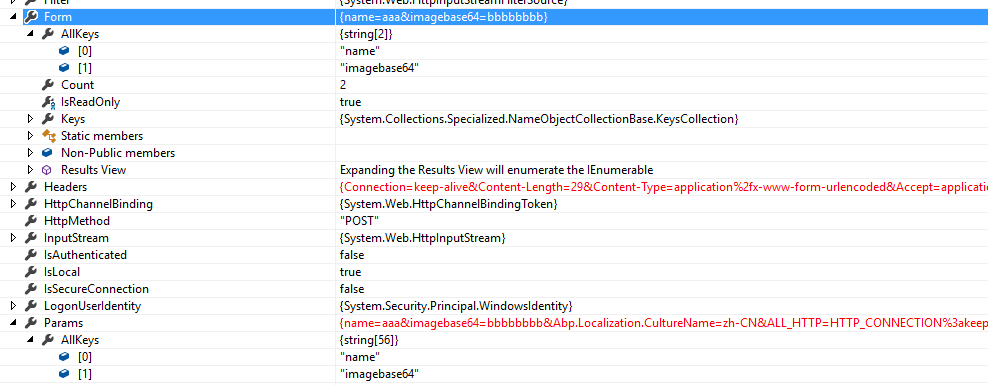Screen dimensions: 988x385
Task: Click the System.Web.HttpInputStream value
Action: click(423, 238)
